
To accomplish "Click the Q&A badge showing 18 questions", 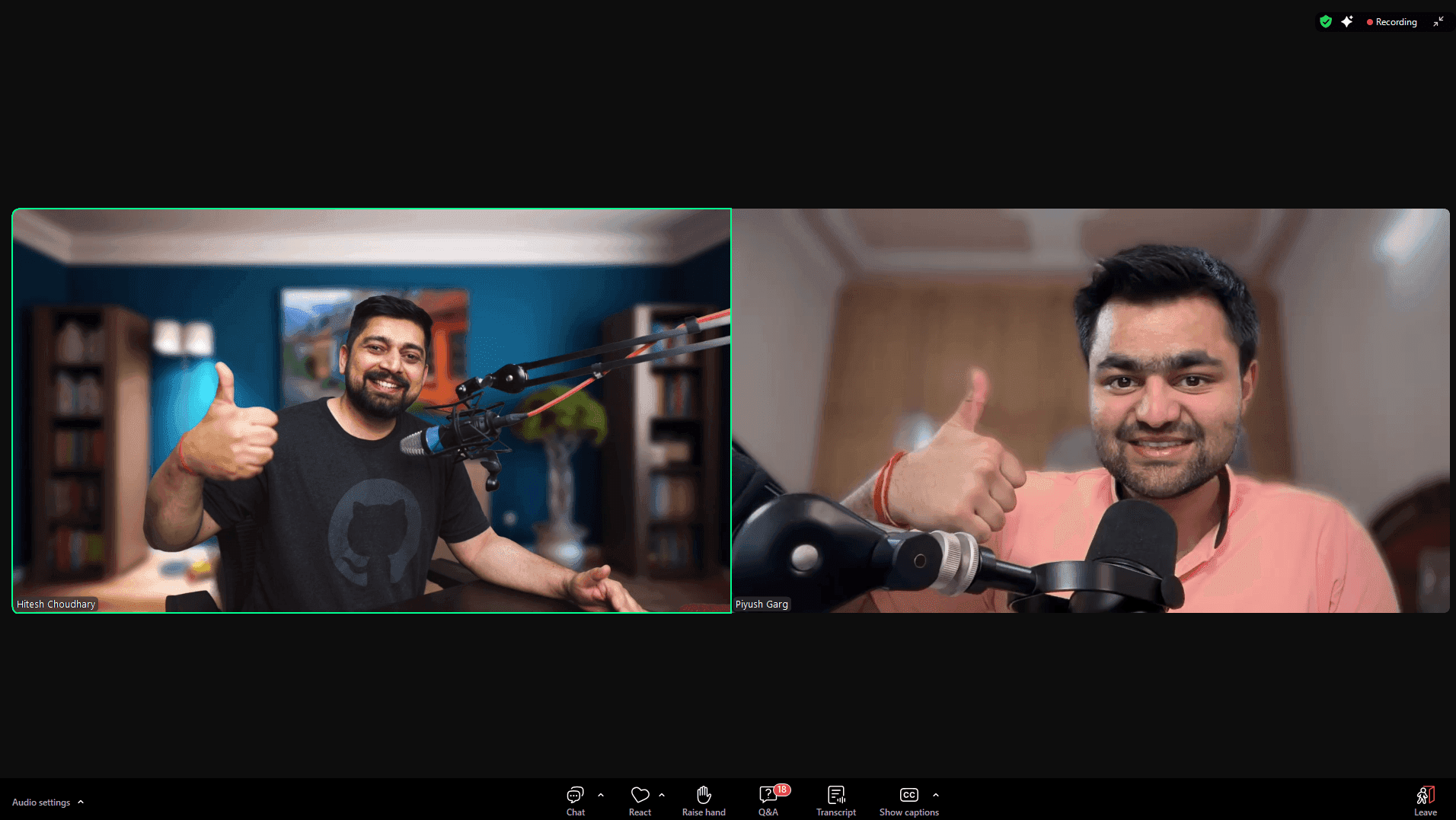I will point(780,790).
